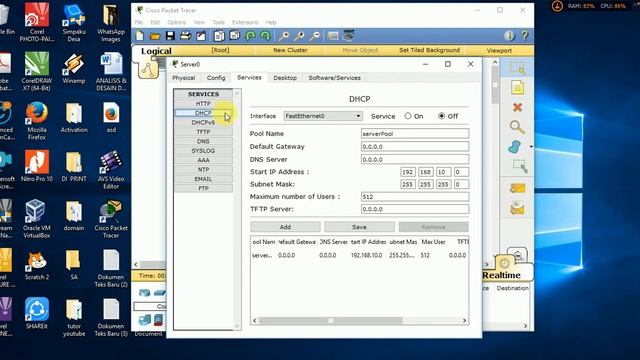640x360 pixels.
Task: Click the Pool Name input field
Action: 415,133
